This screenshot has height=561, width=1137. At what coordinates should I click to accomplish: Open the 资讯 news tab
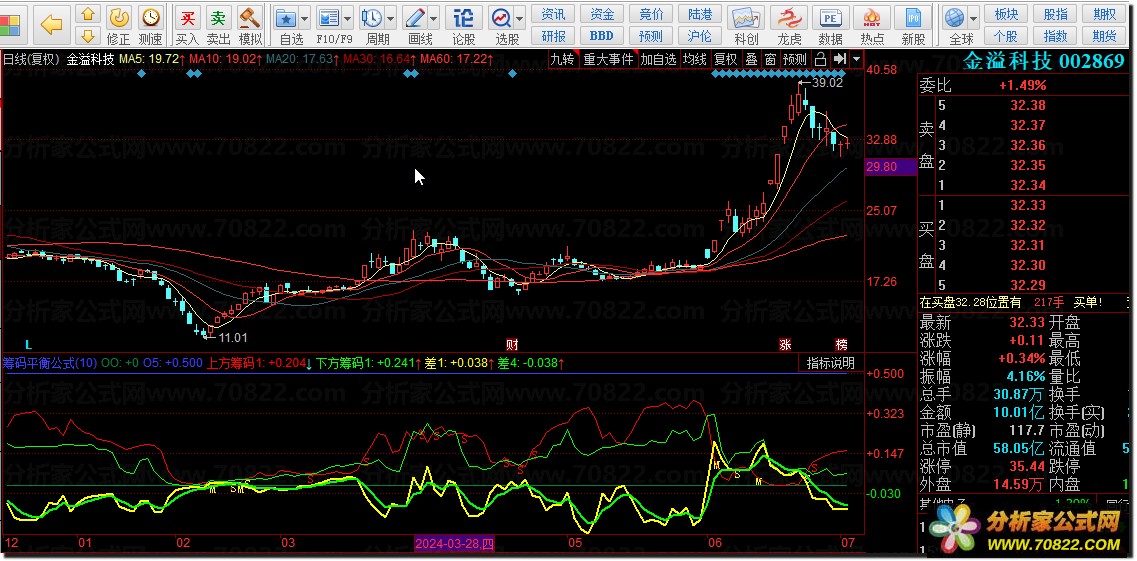(x=553, y=14)
